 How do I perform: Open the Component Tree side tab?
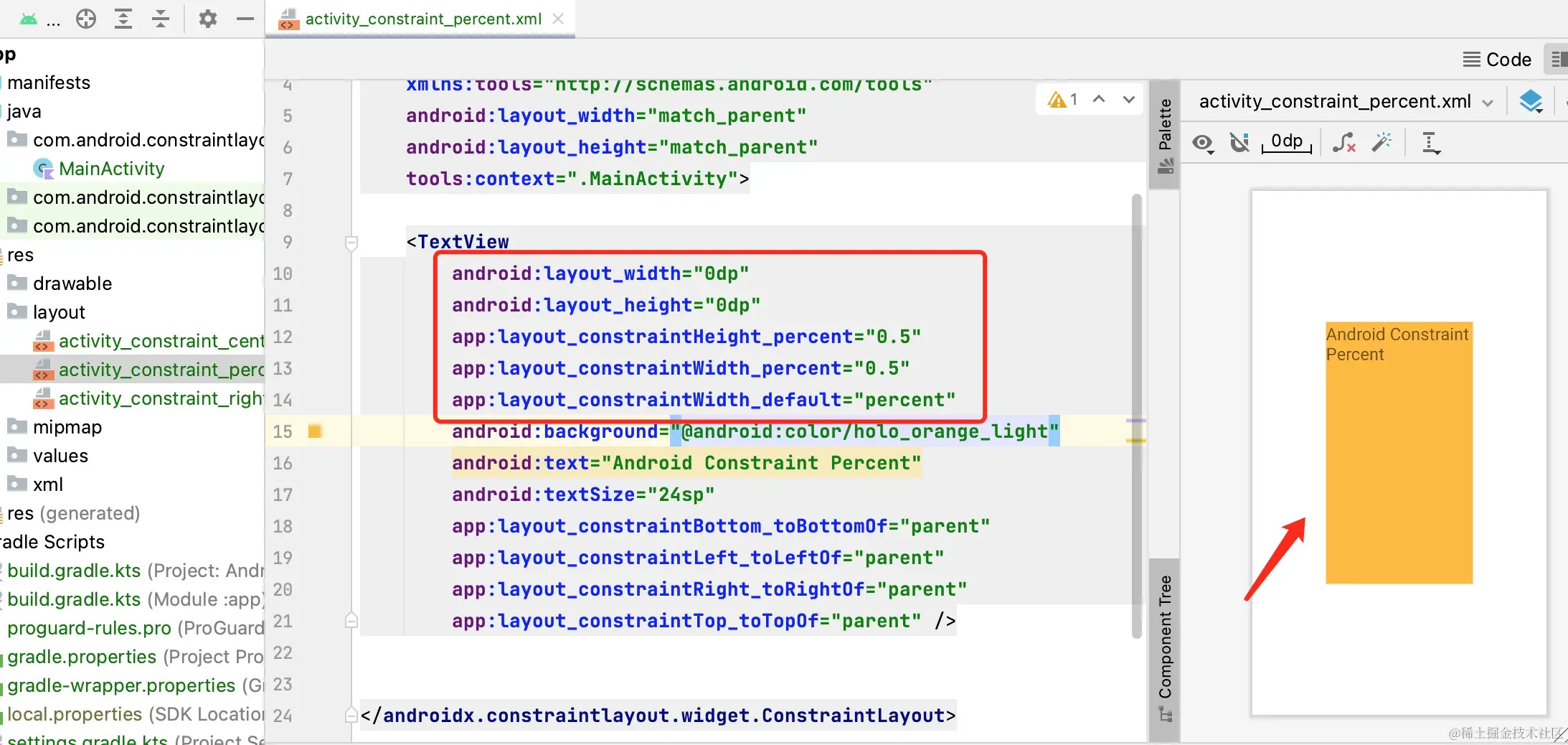tap(1165, 649)
